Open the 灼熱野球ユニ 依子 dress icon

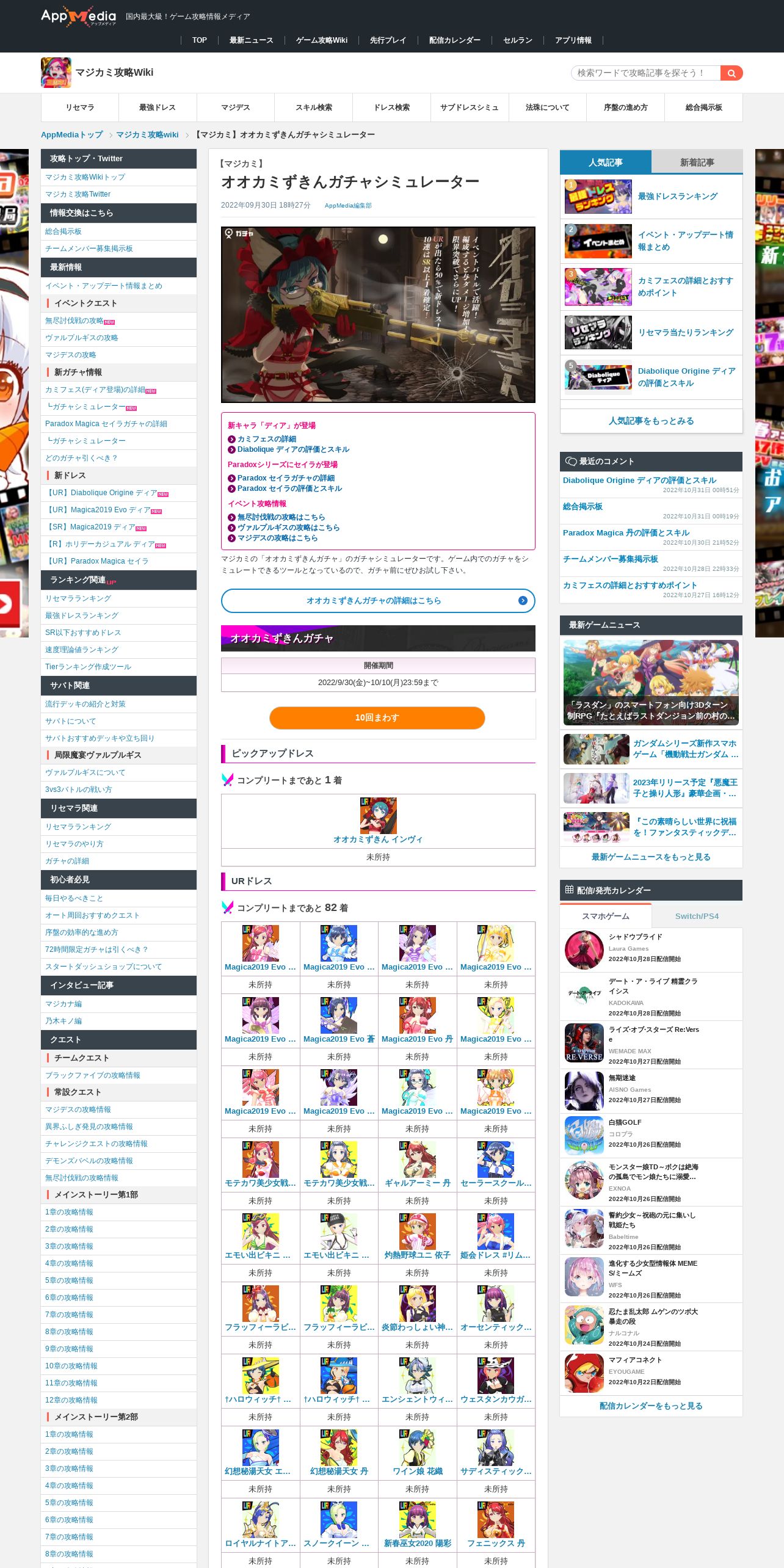(417, 1231)
